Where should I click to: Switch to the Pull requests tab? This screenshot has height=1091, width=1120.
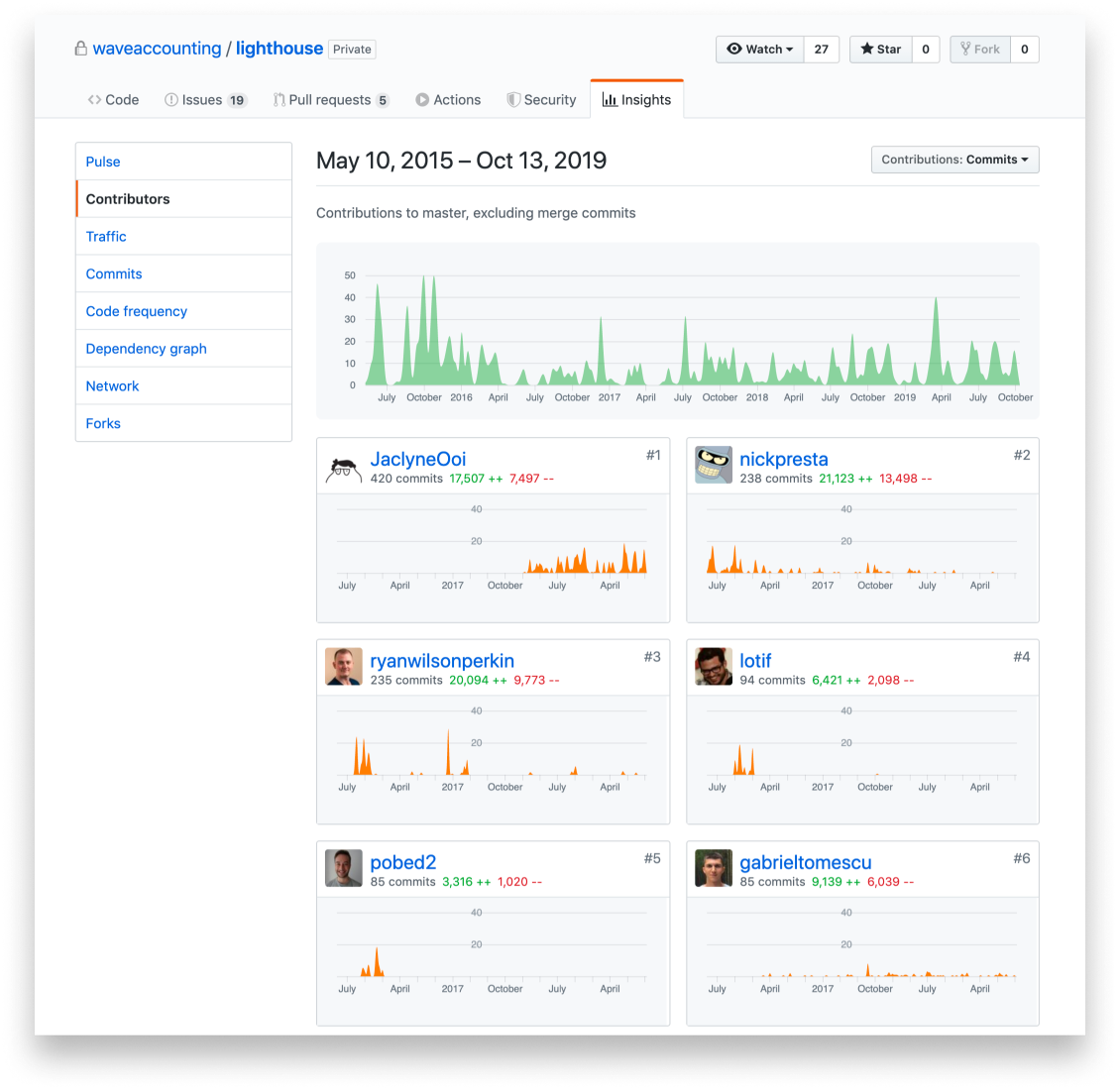coord(331,100)
